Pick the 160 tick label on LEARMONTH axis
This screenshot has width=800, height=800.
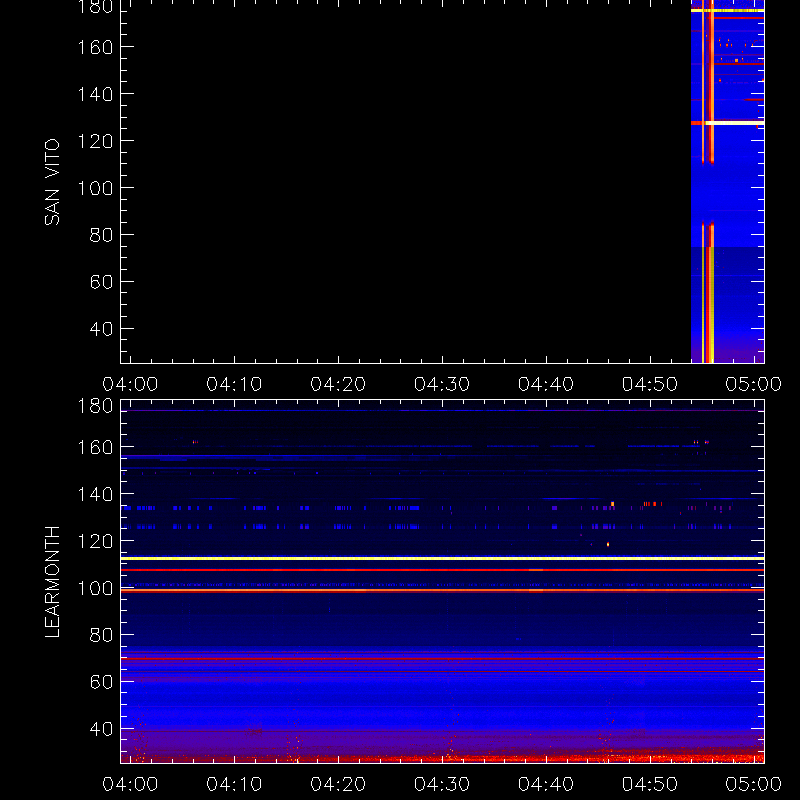pyautogui.click(x=95, y=447)
